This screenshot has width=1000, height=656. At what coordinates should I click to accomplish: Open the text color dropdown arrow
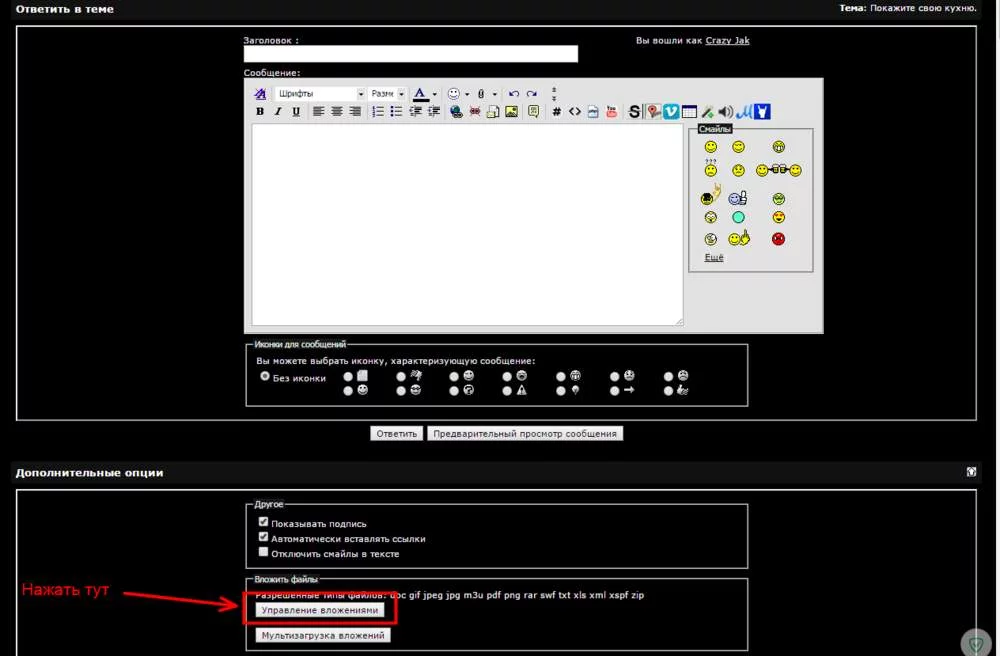pos(435,94)
